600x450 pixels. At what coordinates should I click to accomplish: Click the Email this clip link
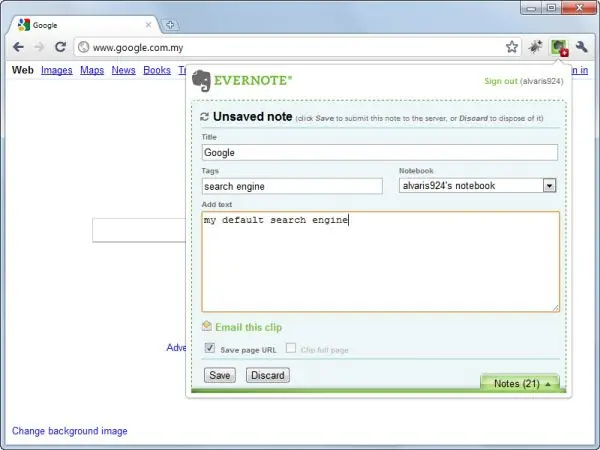point(248,327)
